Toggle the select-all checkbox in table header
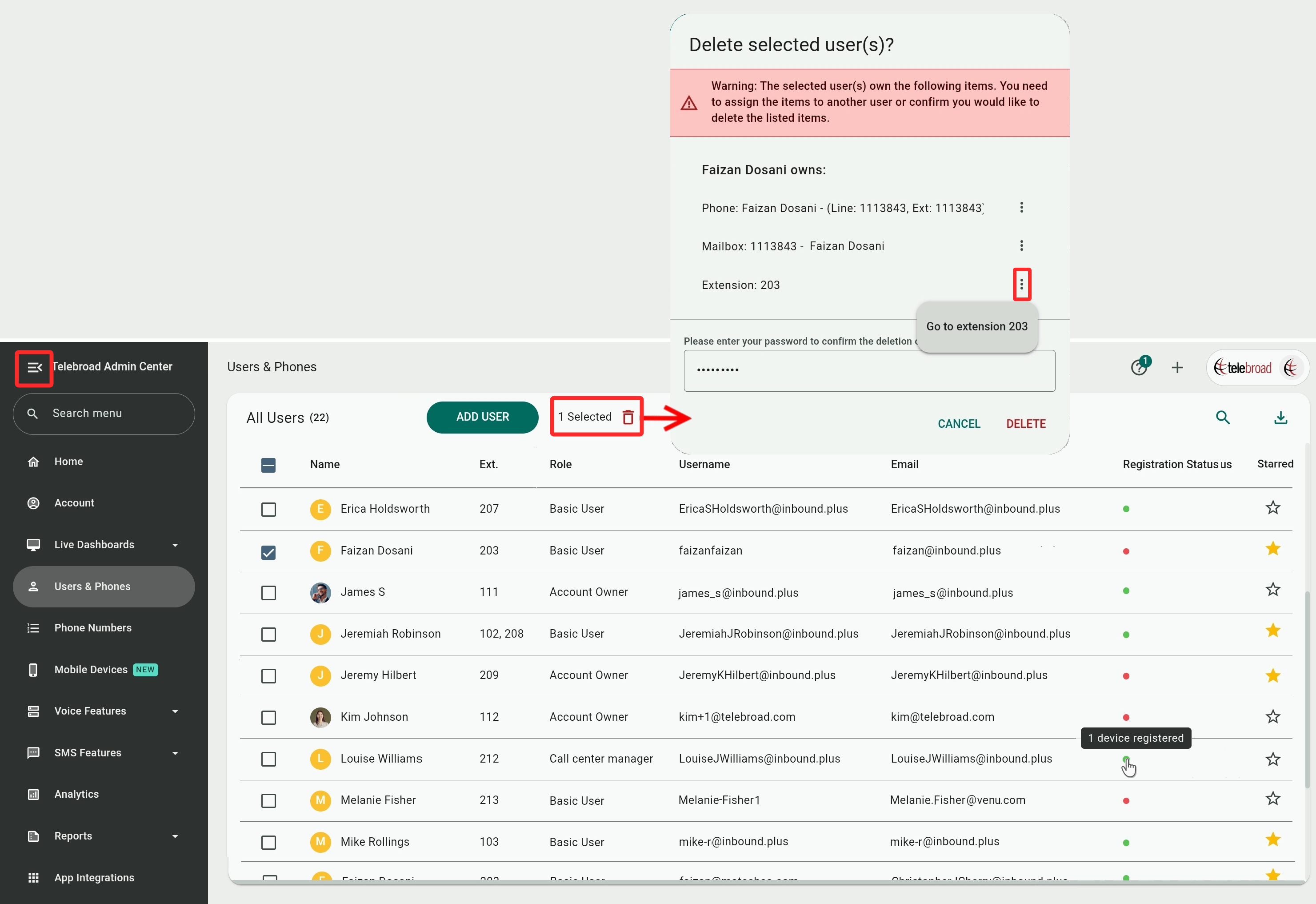Image resolution: width=1316 pixels, height=904 pixels. pyautogui.click(x=268, y=465)
